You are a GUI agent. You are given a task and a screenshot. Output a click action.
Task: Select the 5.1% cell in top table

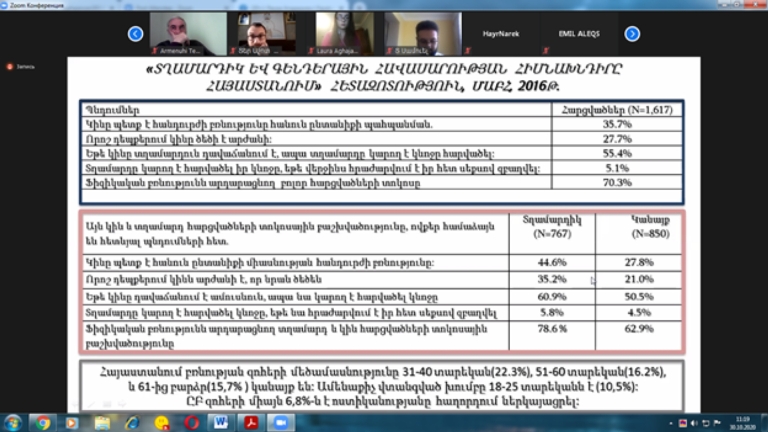point(617,168)
